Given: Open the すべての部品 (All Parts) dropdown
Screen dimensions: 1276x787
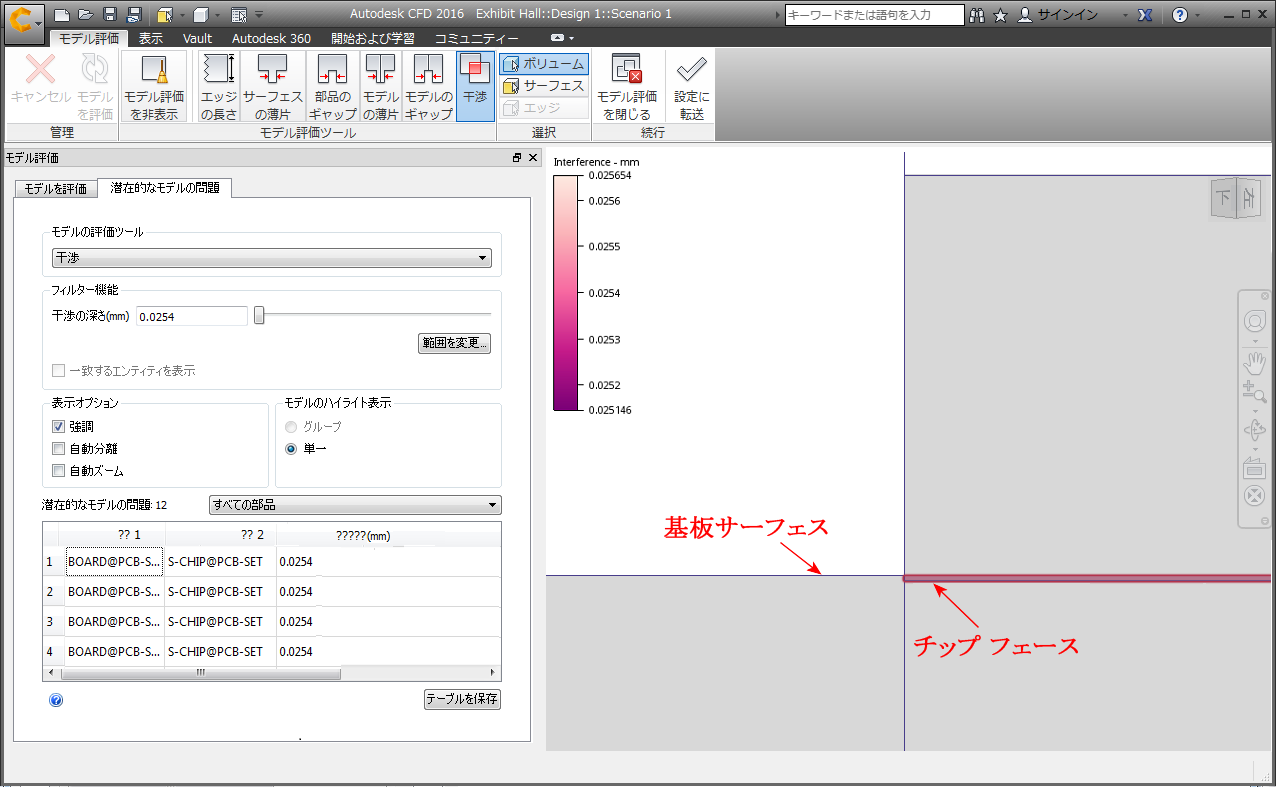Looking at the screenshot, I should 355,505.
